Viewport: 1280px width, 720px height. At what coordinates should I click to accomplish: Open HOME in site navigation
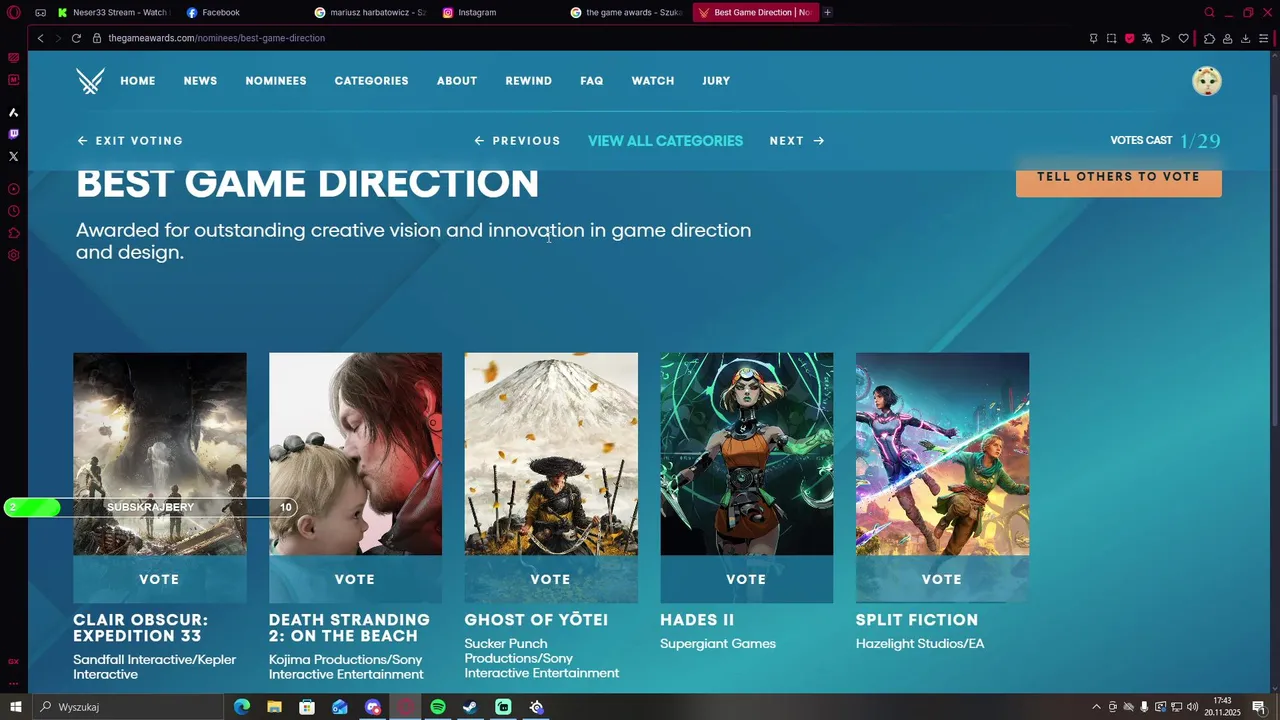coord(138,81)
